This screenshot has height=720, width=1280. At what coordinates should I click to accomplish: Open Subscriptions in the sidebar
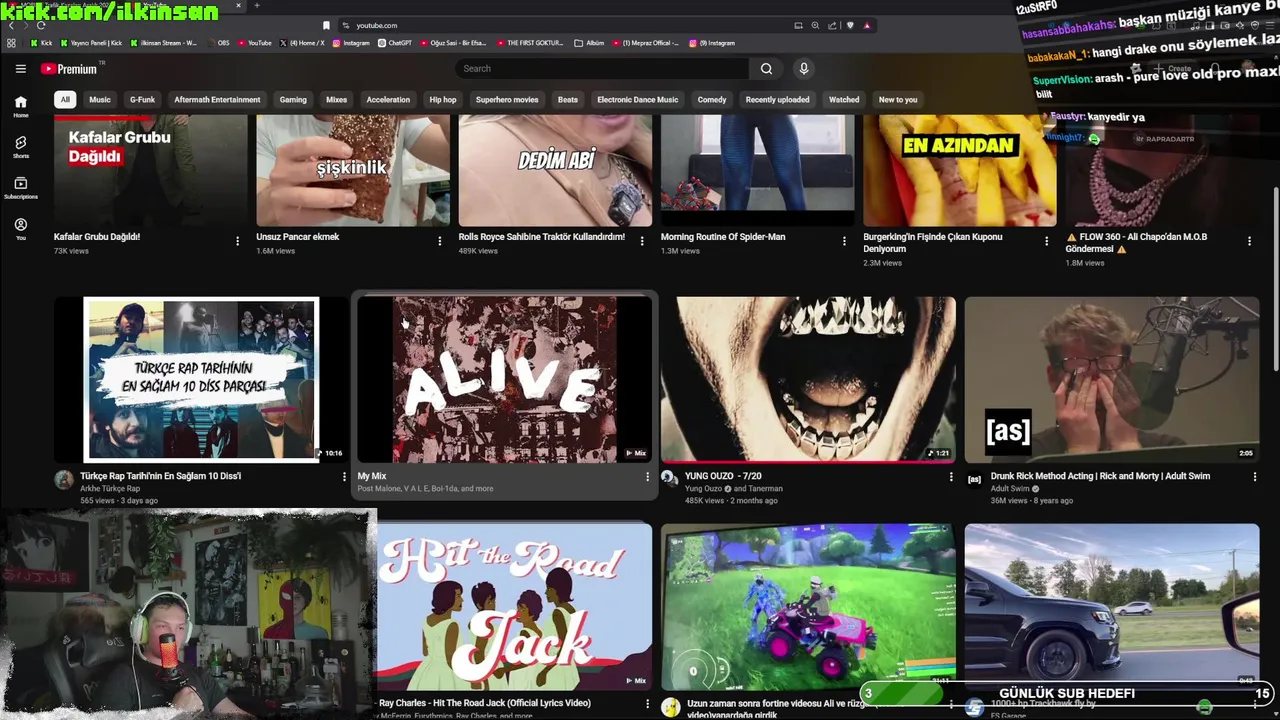click(21, 188)
